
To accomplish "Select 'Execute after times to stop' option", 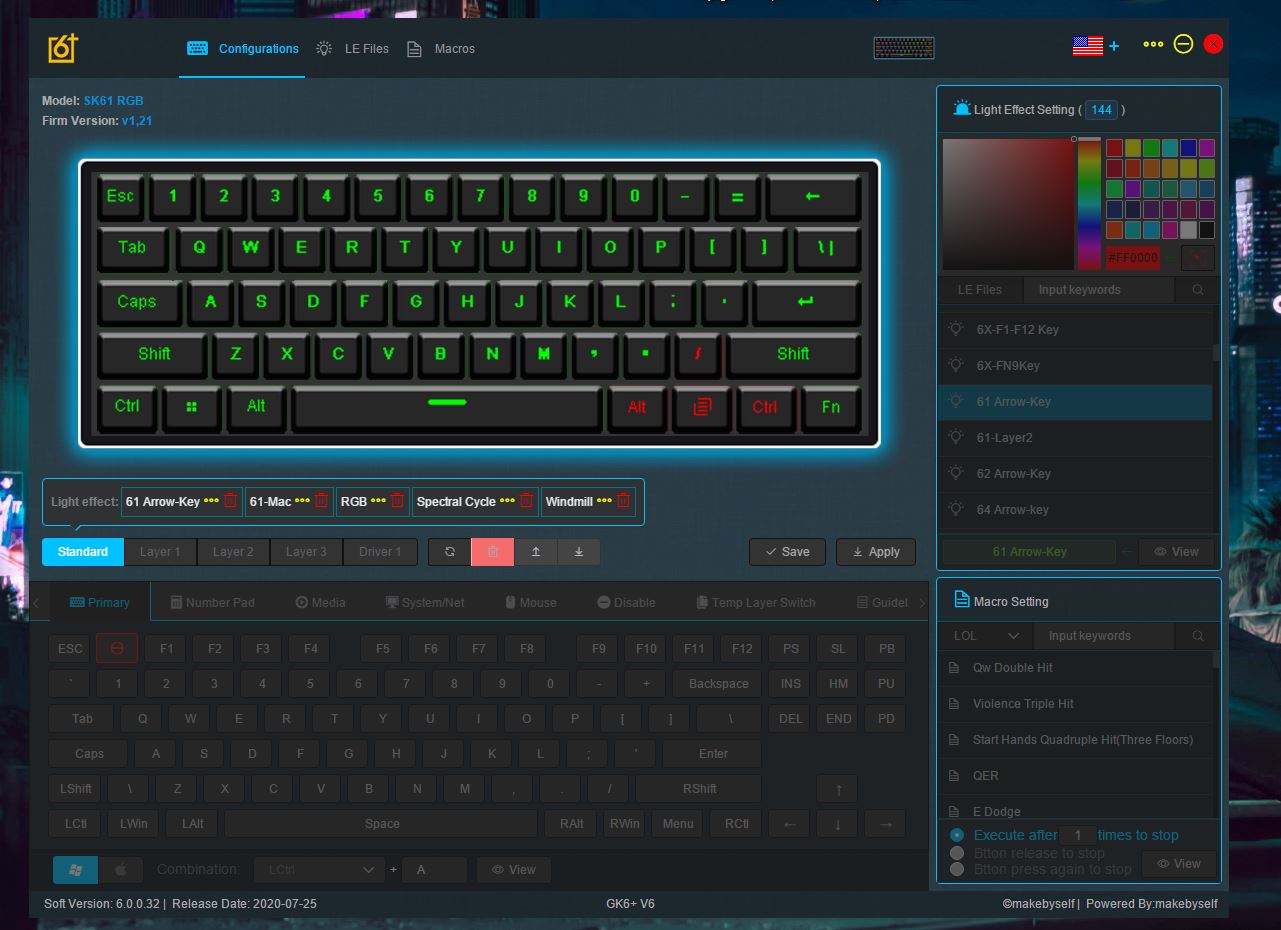I will [x=957, y=835].
